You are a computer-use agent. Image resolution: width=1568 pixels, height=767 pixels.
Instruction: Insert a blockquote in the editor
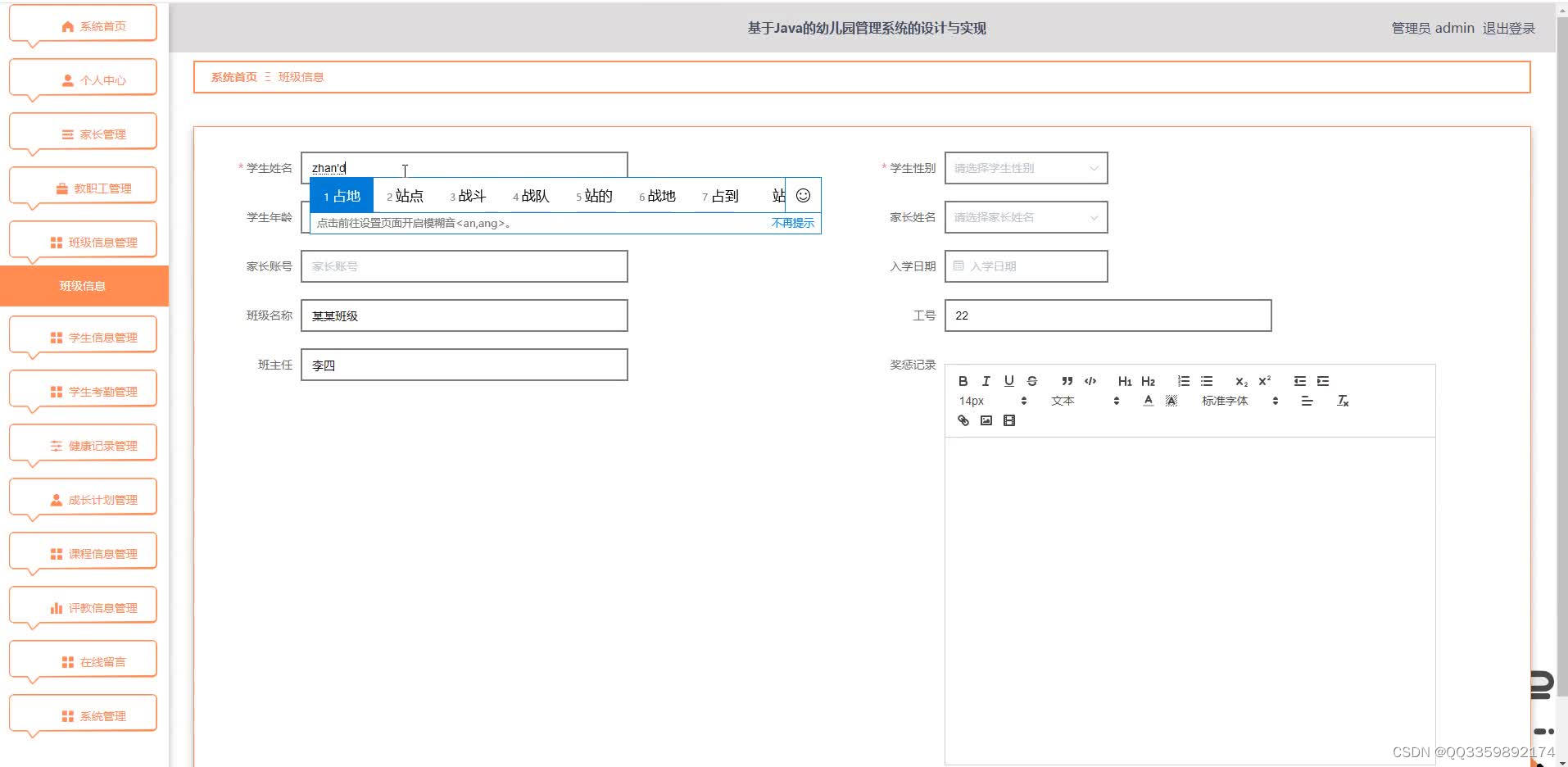point(1067,381)
